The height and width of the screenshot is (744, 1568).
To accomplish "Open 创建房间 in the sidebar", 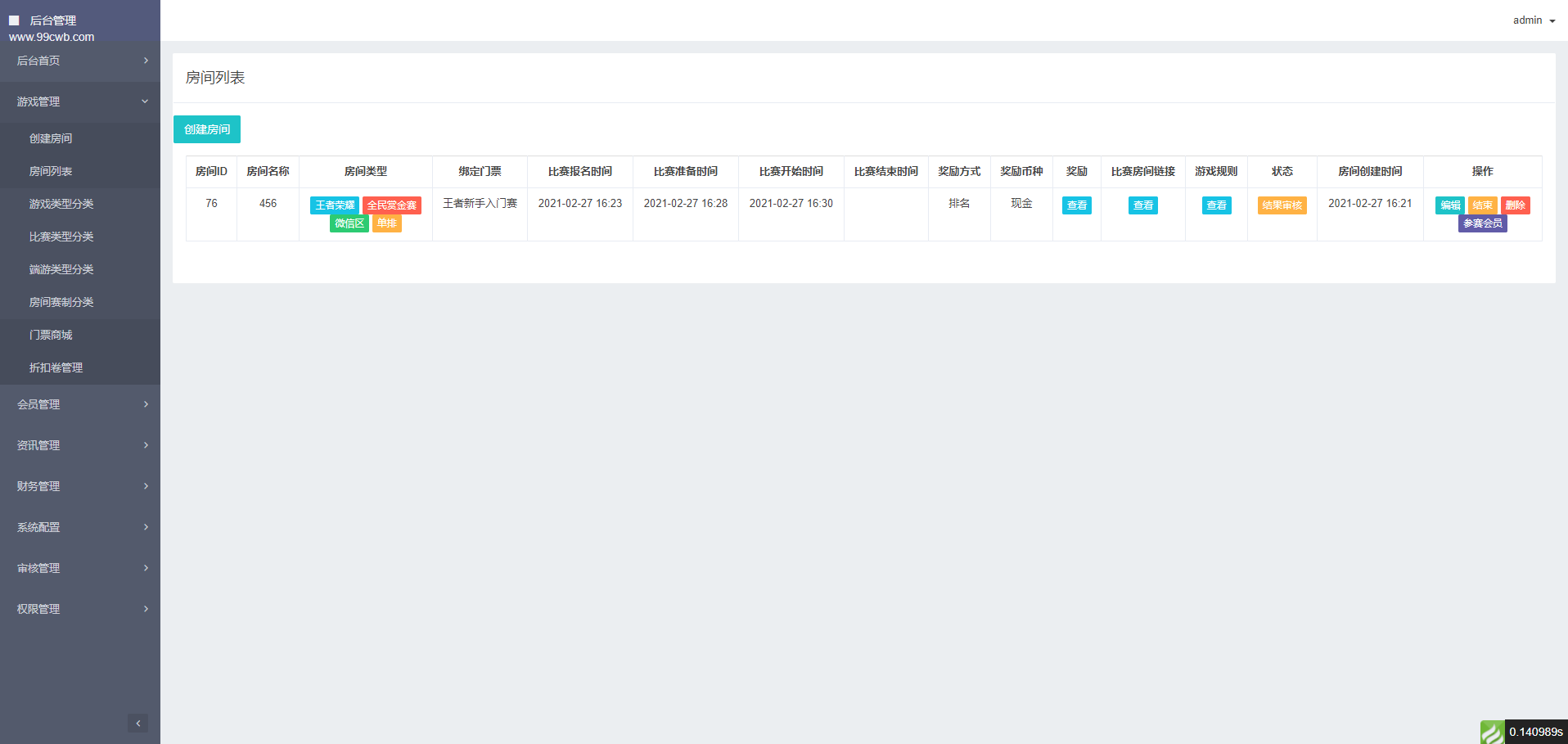I will [80, 138].
